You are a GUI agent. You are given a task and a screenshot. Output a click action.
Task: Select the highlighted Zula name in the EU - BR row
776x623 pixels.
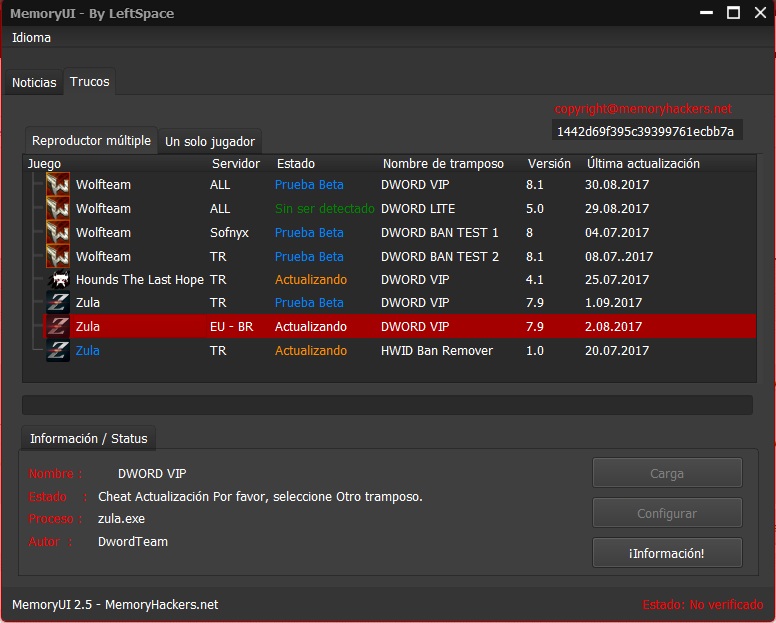(88, 327)
